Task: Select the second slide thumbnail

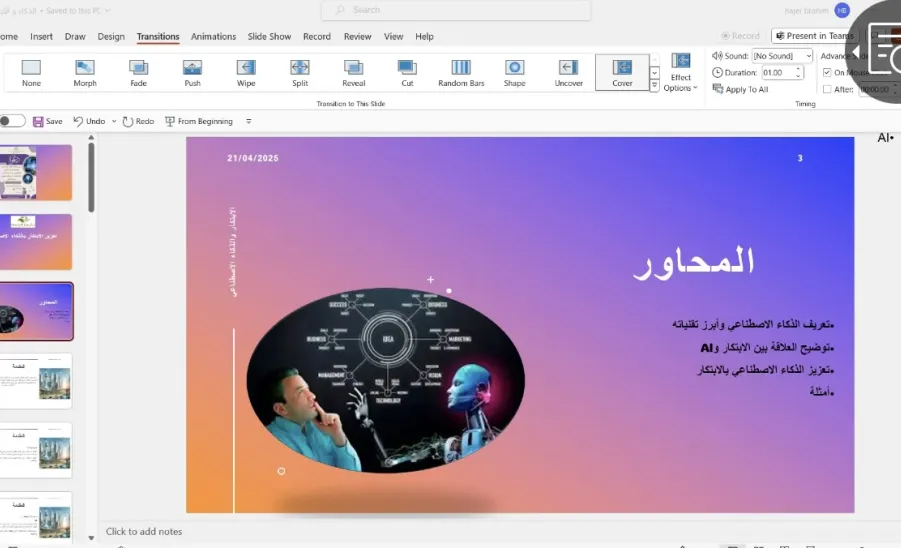Action: (36, 242)
